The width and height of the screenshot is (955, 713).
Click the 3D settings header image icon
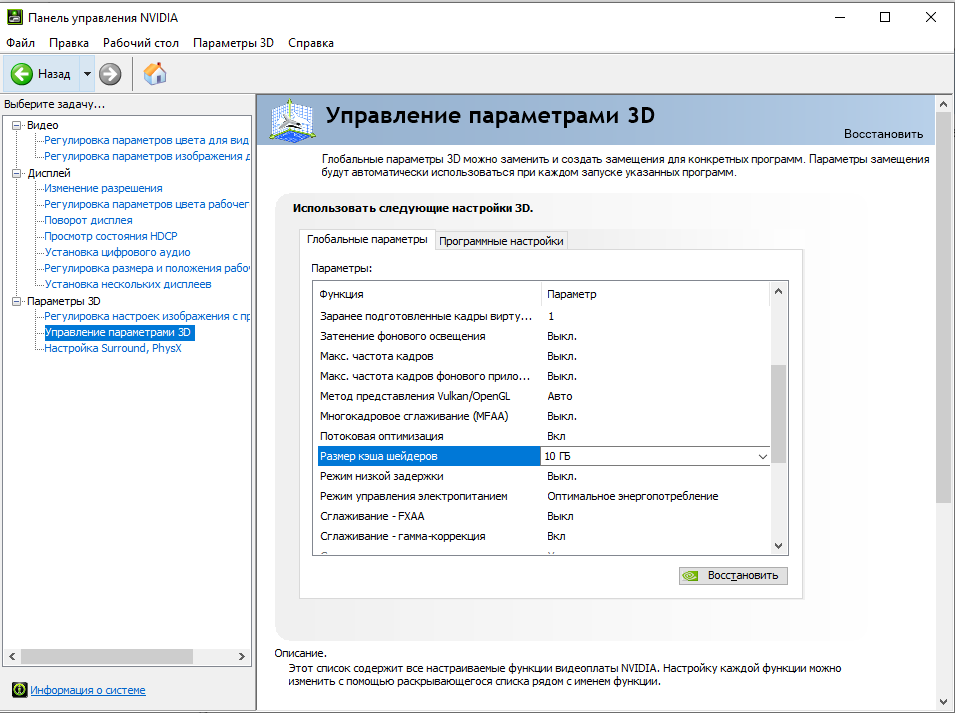(292, 121)
